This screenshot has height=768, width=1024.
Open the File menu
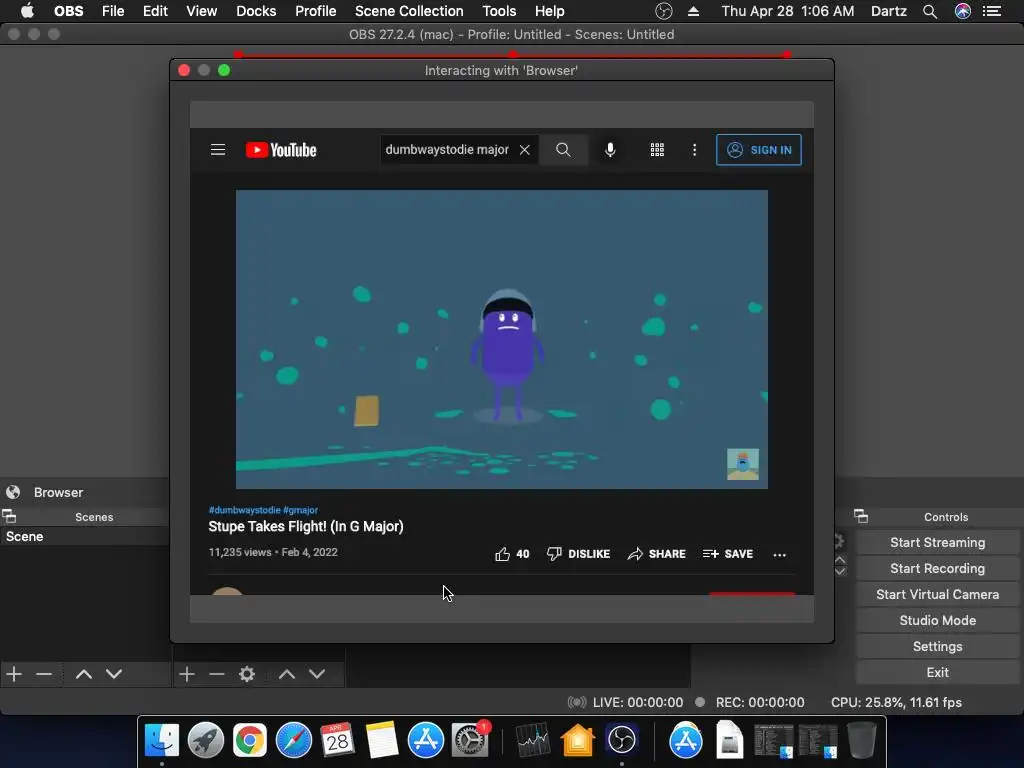[x=113, y=12]
